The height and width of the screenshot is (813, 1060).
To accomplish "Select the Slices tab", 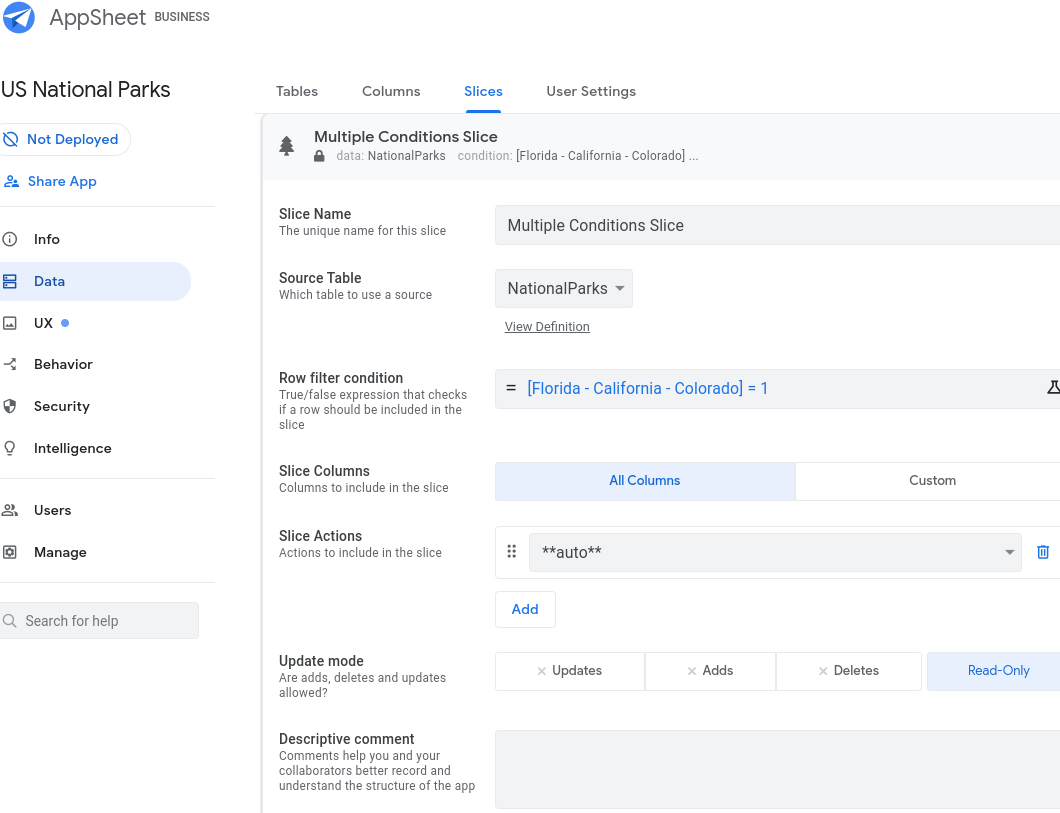I will click(x=483, y=91).
